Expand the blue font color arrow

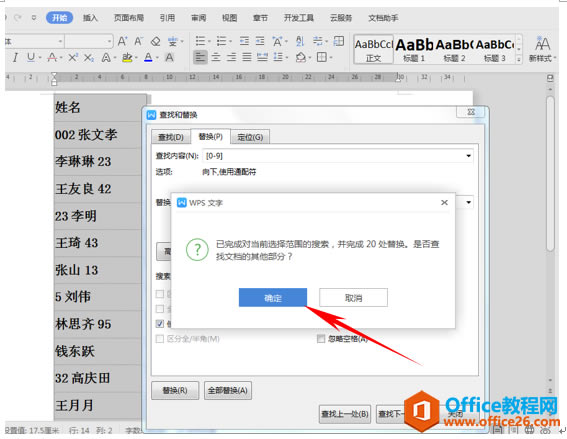(157, 57)
